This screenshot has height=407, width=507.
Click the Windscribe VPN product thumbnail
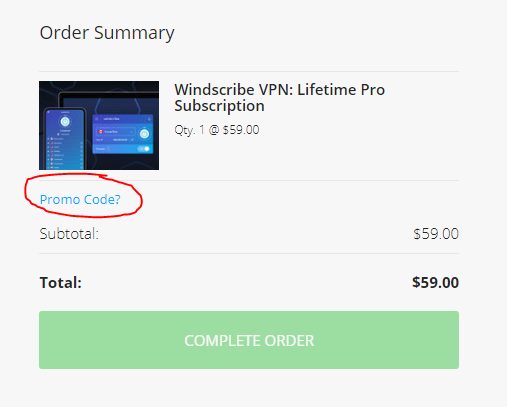pos(99,125)
